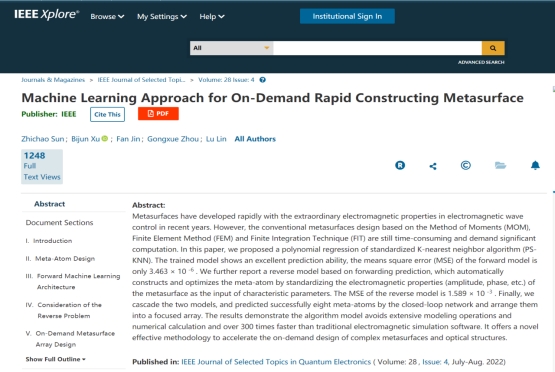Click Institutional Sign In button

(347, 16)
